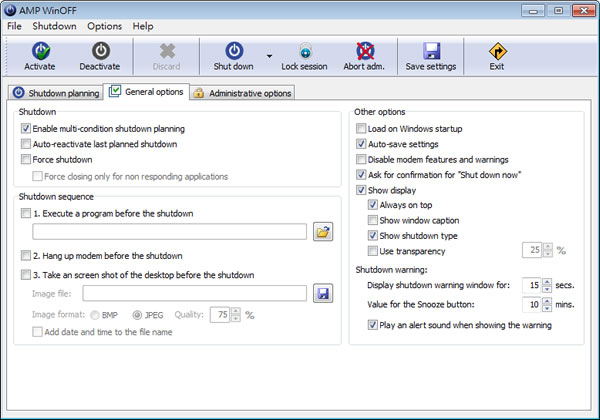This screenshot has height=420, width=600.
Task: Click the Exit toolbar icon
Action: 497,51
